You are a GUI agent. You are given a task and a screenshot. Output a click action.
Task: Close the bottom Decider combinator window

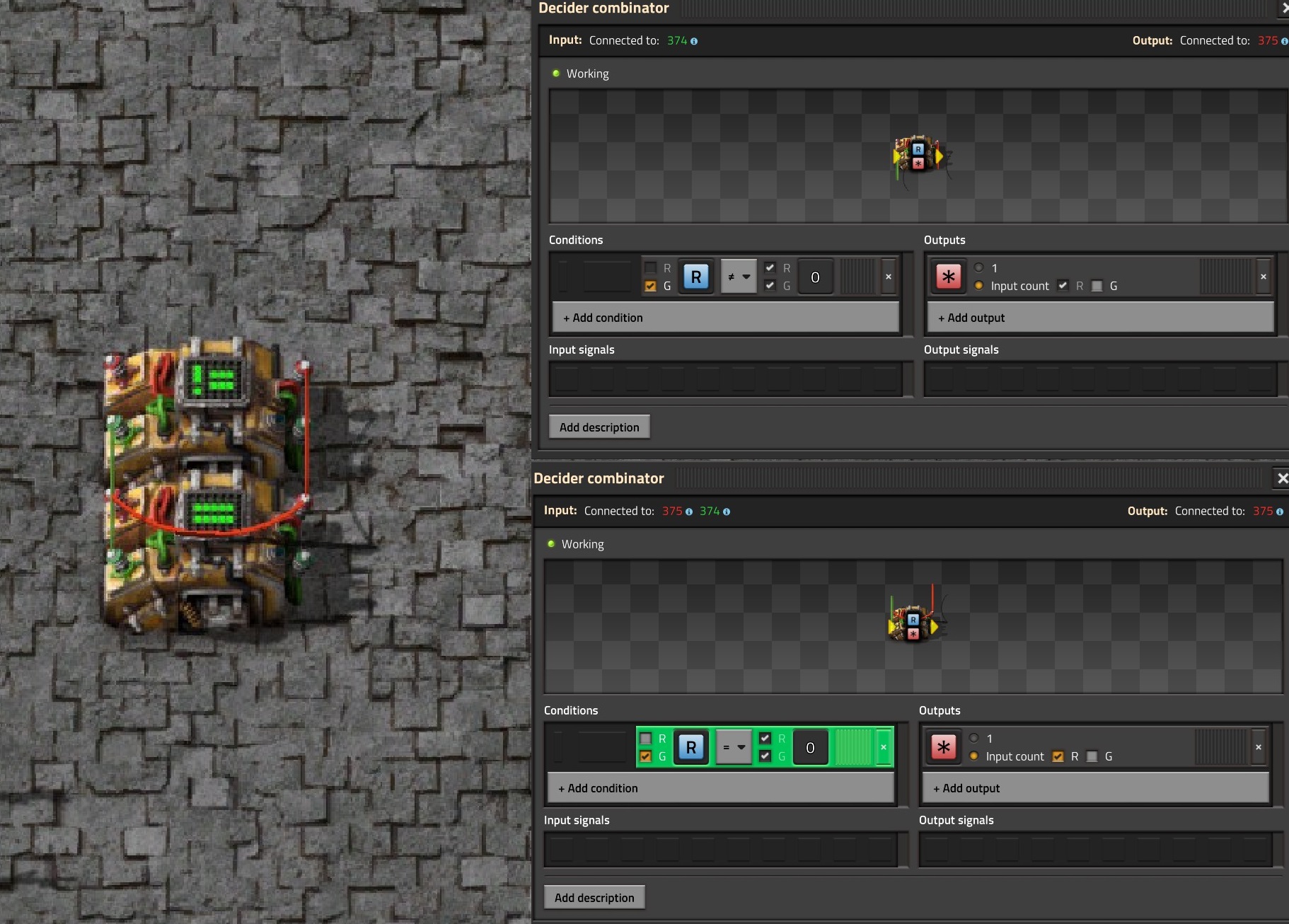pos(1282,478)
